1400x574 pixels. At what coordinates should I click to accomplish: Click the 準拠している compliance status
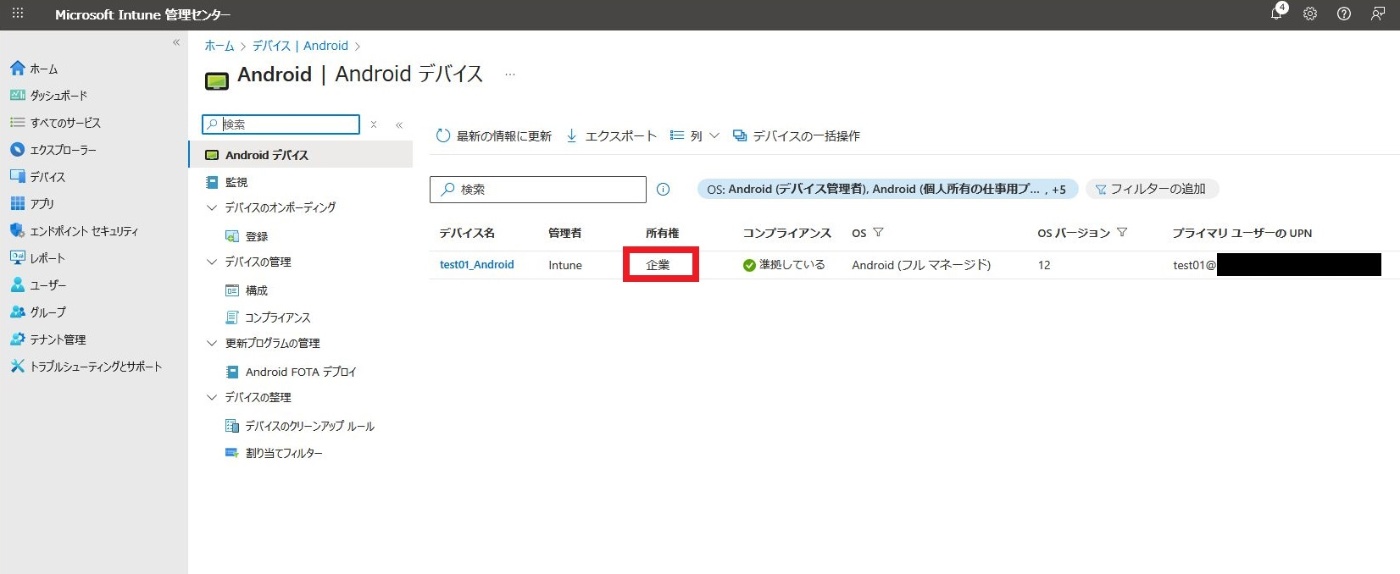pyautogui.click(x=784, y=265)
